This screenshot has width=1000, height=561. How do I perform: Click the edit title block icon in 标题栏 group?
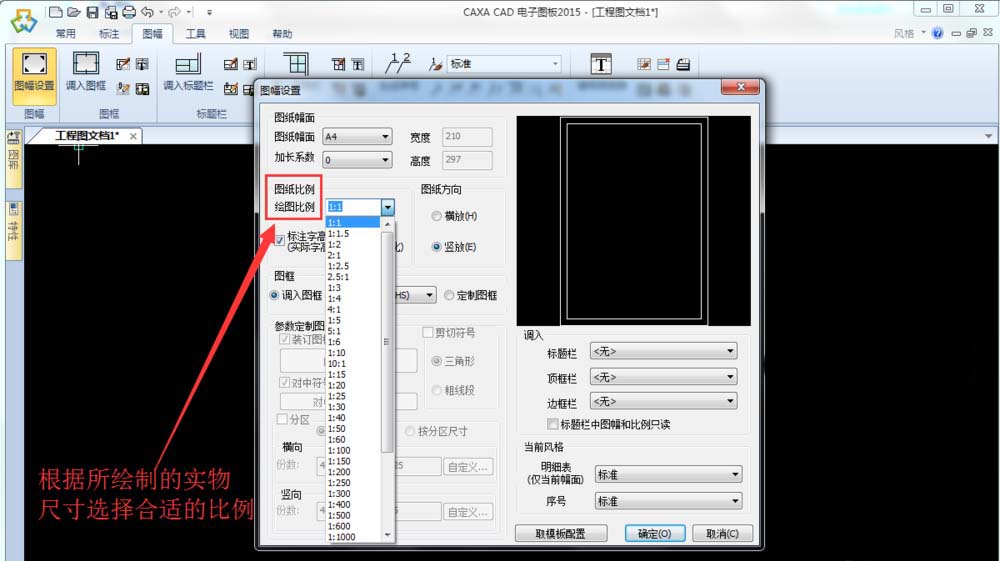231,64
